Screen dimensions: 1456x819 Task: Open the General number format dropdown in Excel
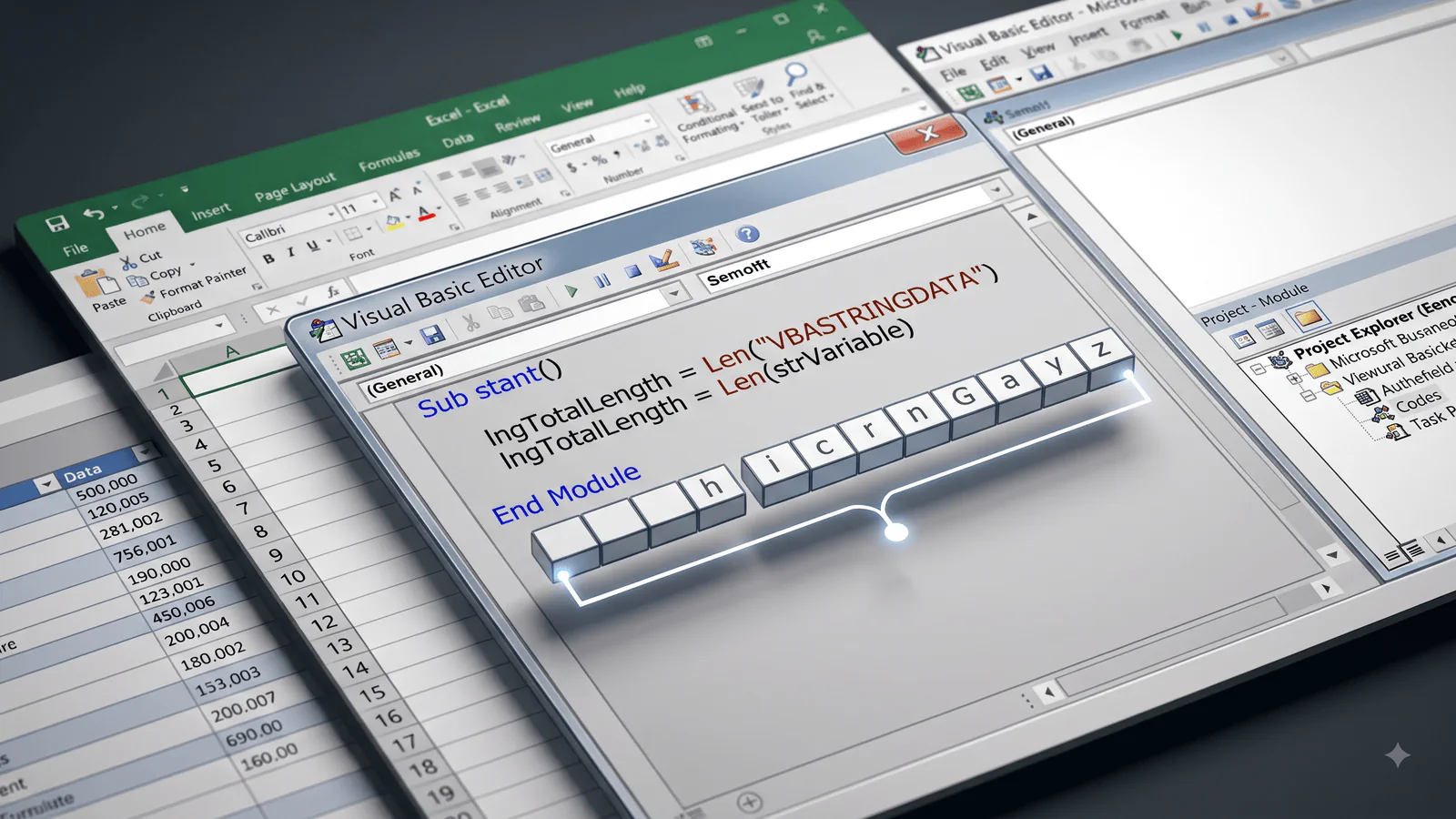click(649, 122)
